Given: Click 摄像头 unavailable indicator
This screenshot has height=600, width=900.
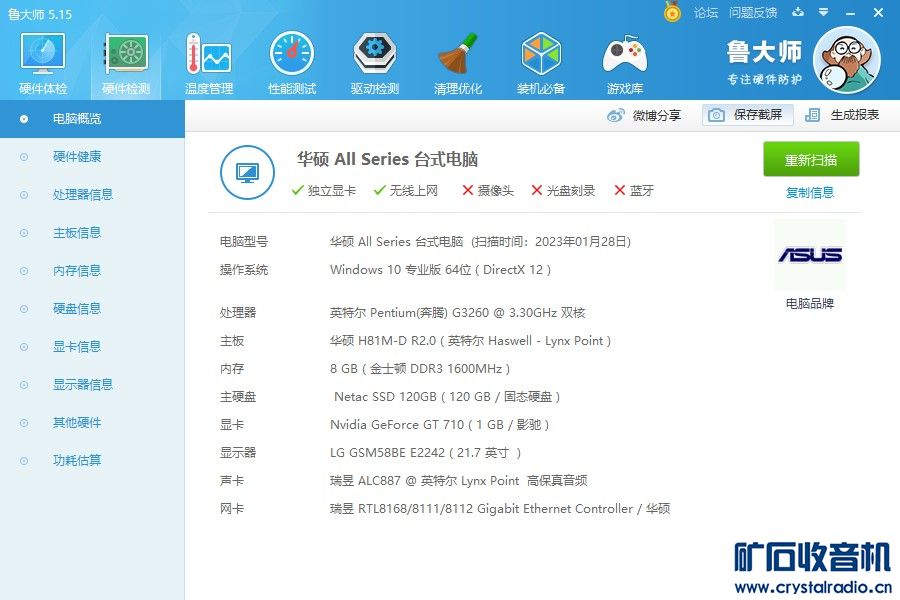Looking at the screenshot, I should click(x=488, y=191).
